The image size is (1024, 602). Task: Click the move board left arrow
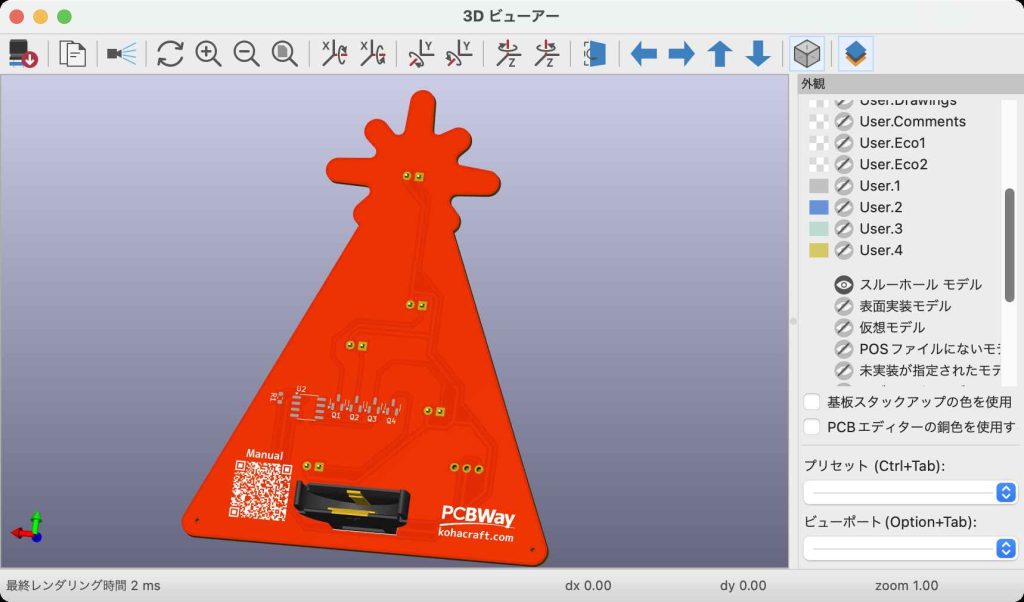click(x=643, y=53)
